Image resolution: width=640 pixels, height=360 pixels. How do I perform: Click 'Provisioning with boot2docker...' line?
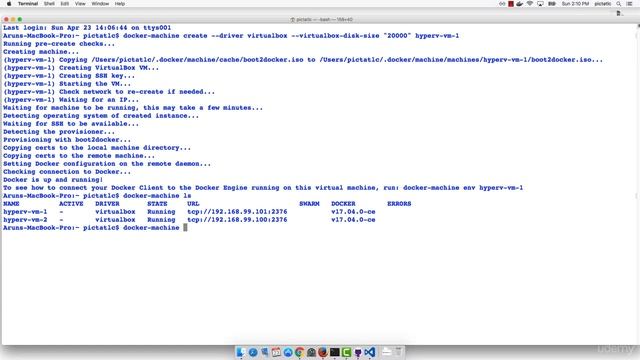67,140
